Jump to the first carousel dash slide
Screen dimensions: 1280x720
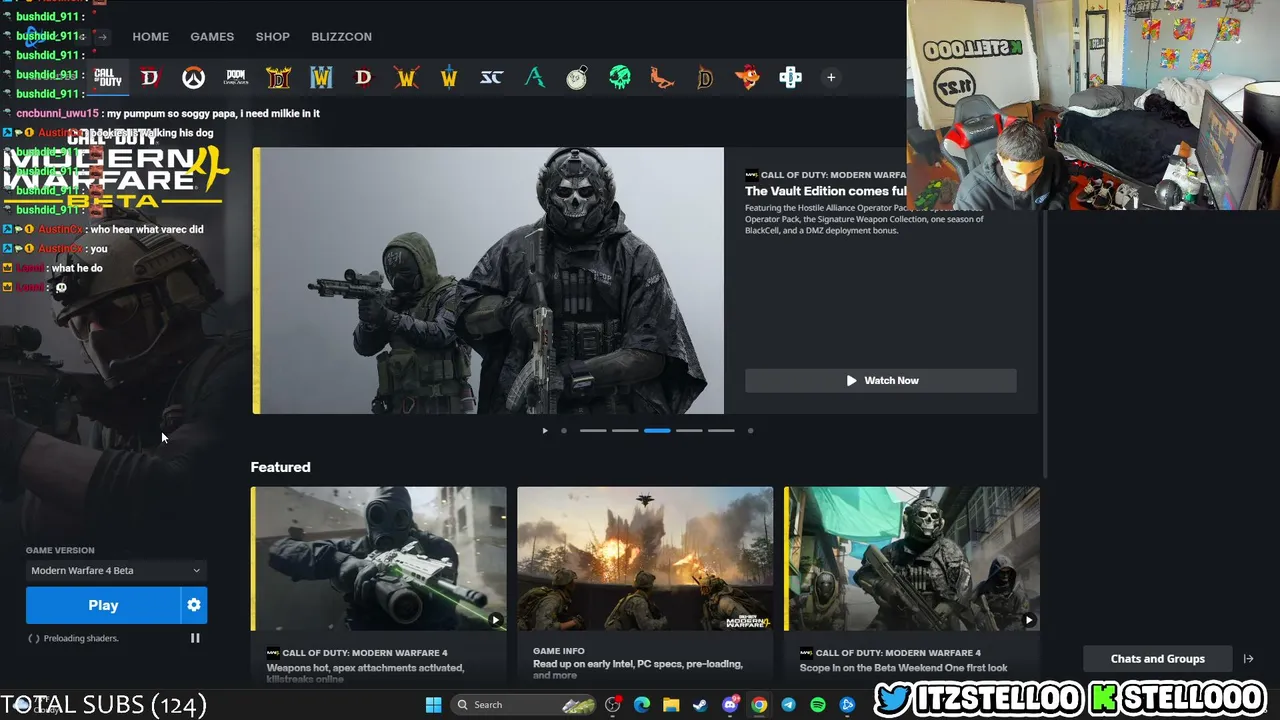pyautogui.click(x=593, y=430)
